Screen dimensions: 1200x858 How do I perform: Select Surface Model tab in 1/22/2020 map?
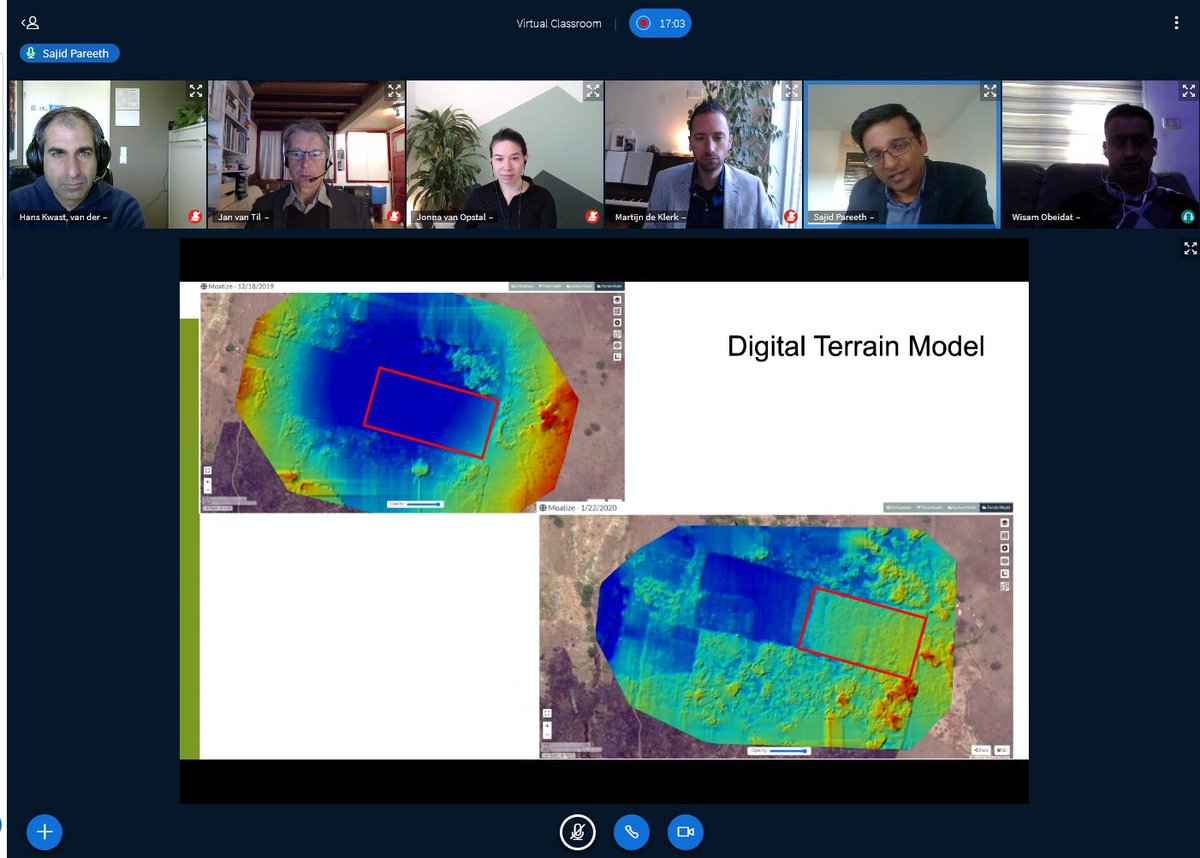coord(962,508)
